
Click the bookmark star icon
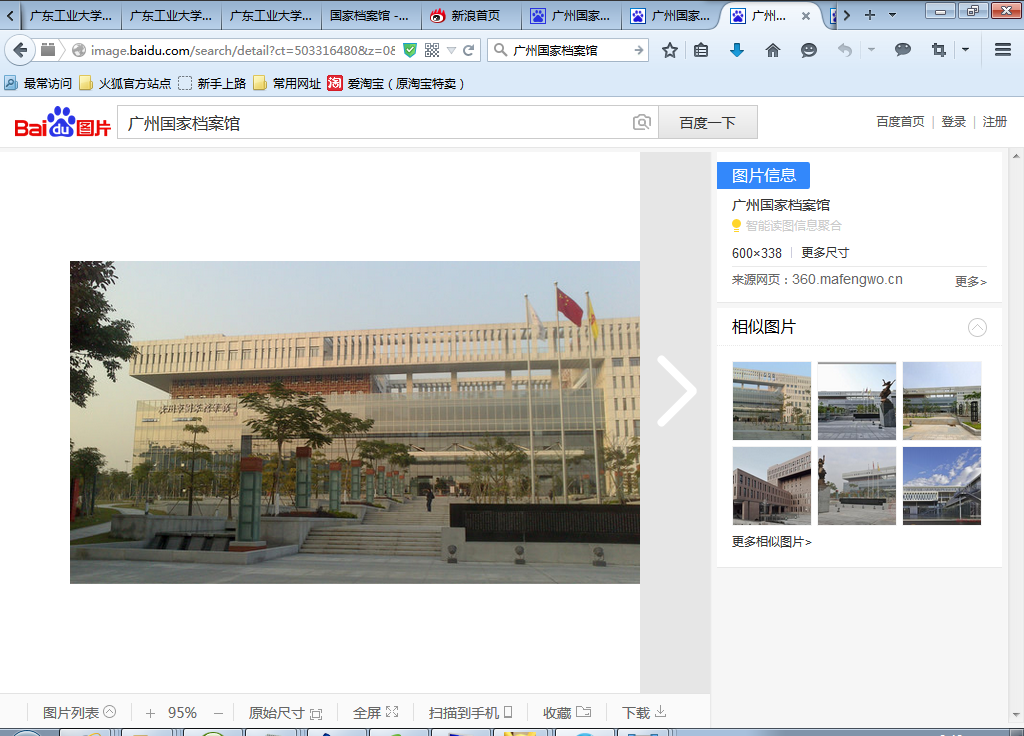pyautogui.click(x=670, y=50)
